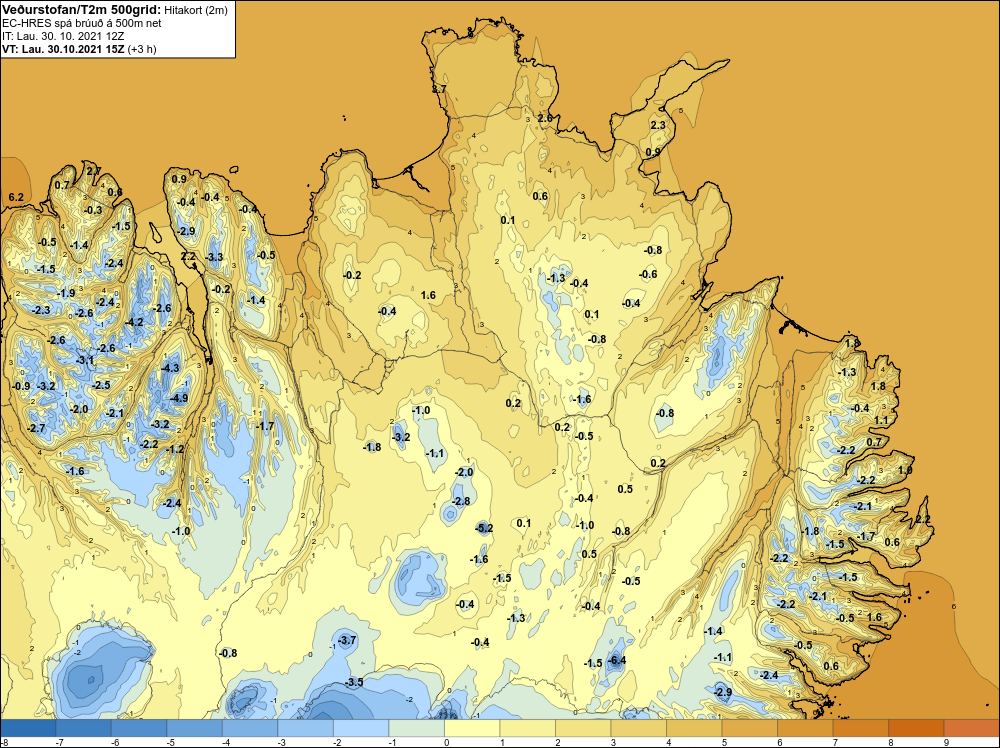Click the legend tick label '-8'

(x=4, y=742)
